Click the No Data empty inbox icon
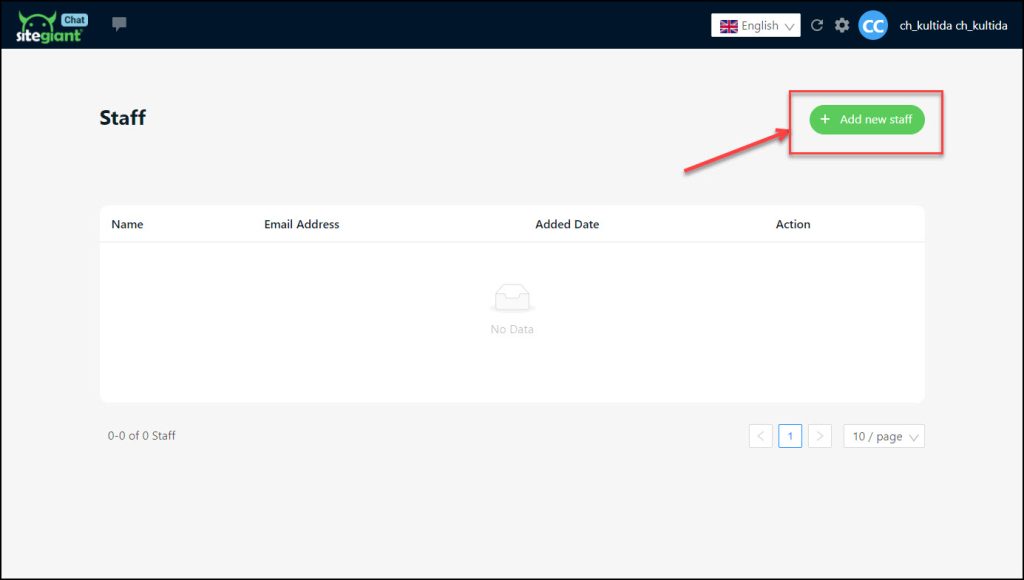 [512, 298]
